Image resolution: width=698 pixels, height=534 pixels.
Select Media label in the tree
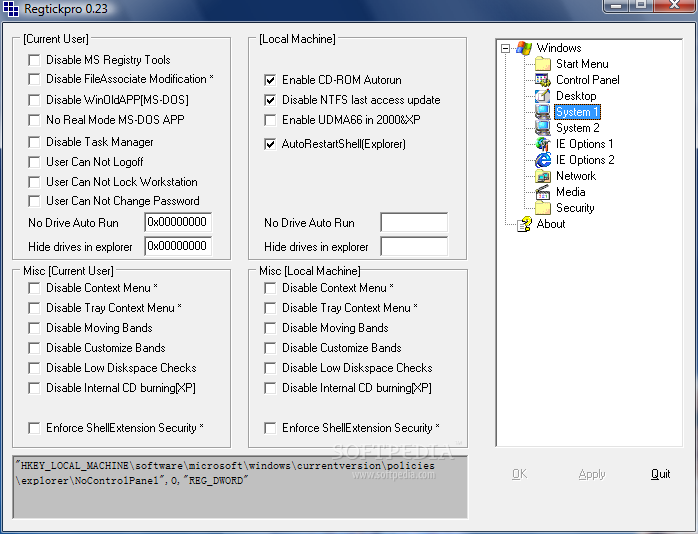[x=570, y=192]
